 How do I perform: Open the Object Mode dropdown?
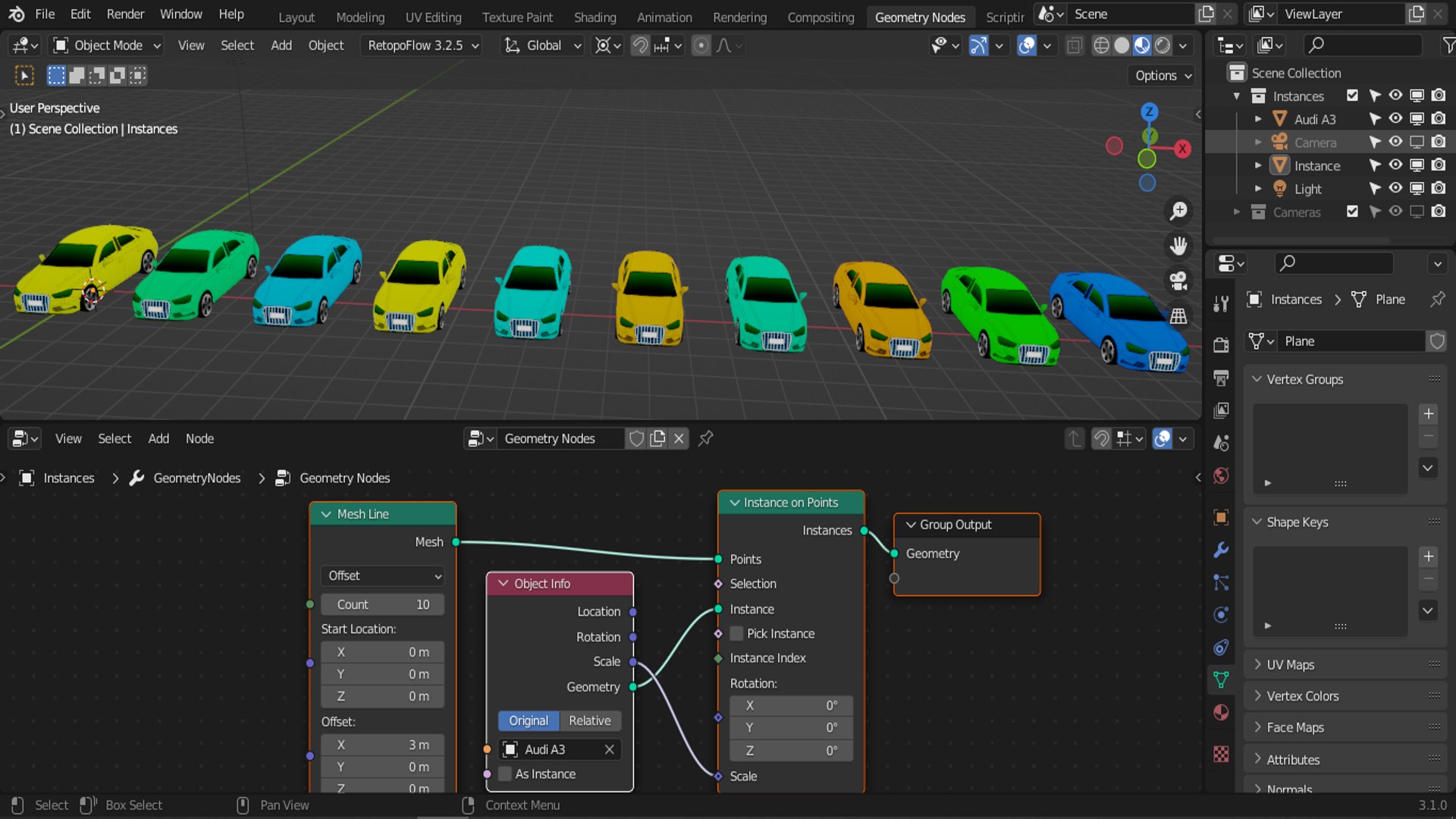point(107,45)
